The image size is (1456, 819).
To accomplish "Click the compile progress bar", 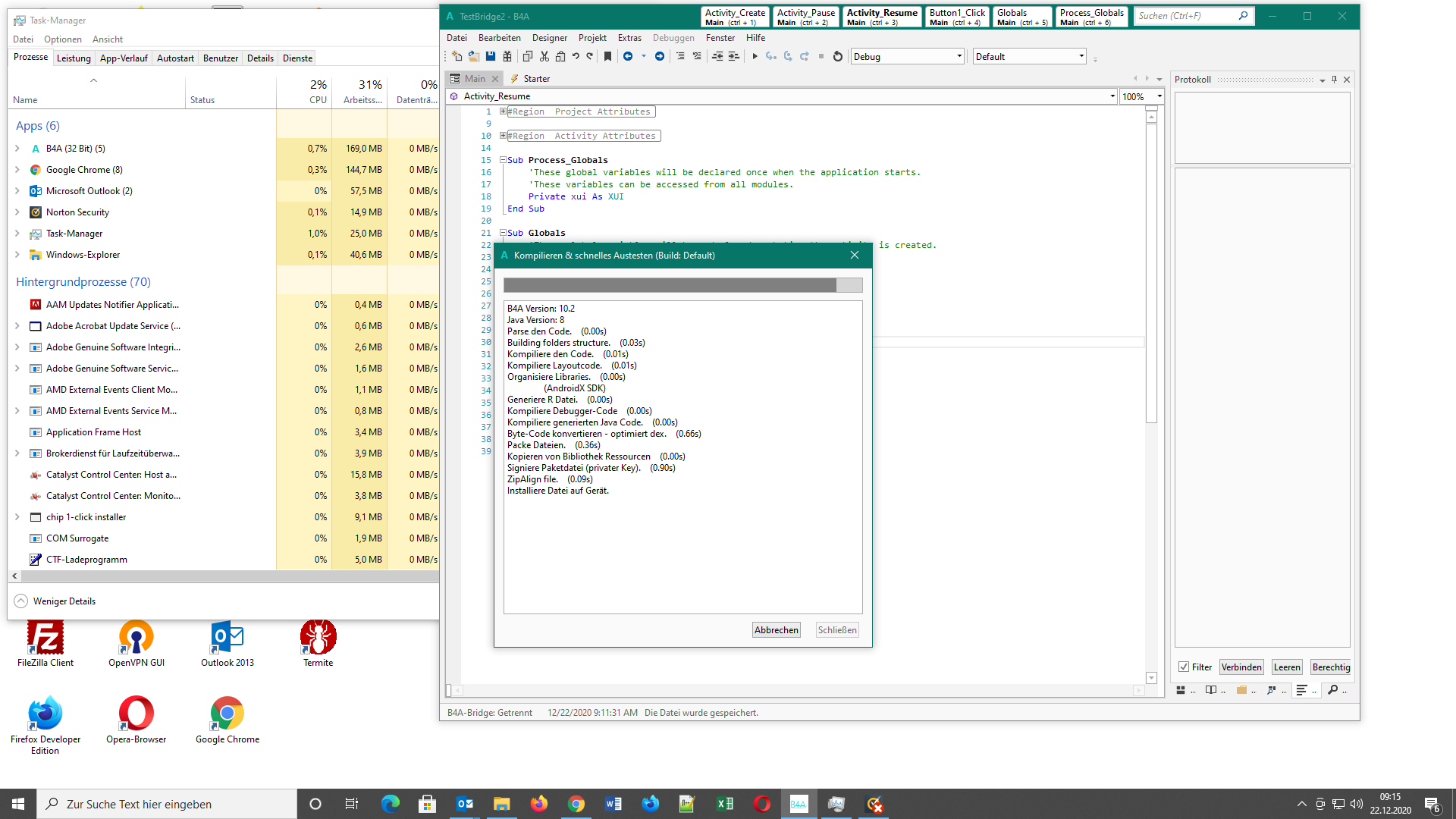I will point(682,285).
